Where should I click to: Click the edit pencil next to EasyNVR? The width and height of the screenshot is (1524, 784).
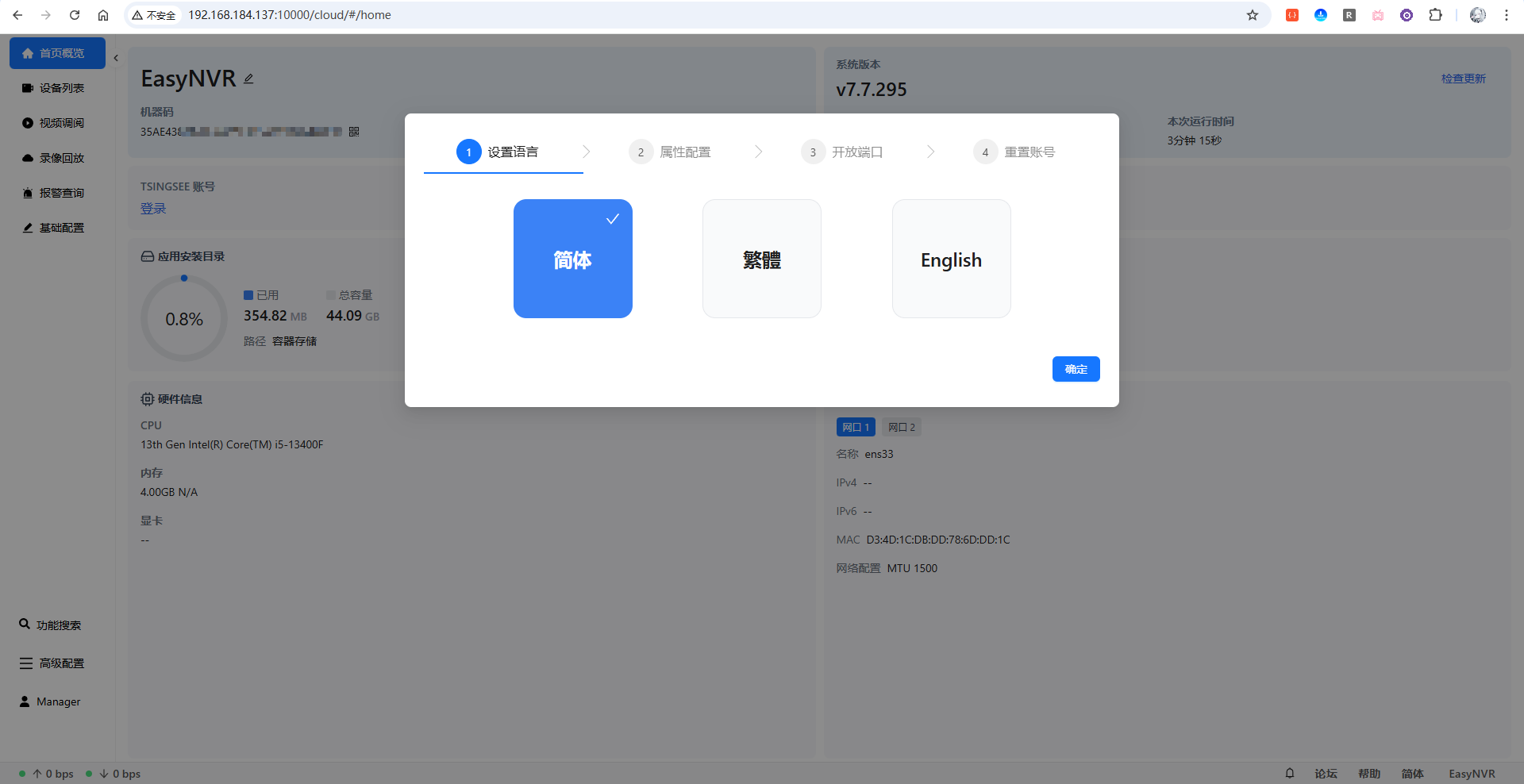point(248,79)
